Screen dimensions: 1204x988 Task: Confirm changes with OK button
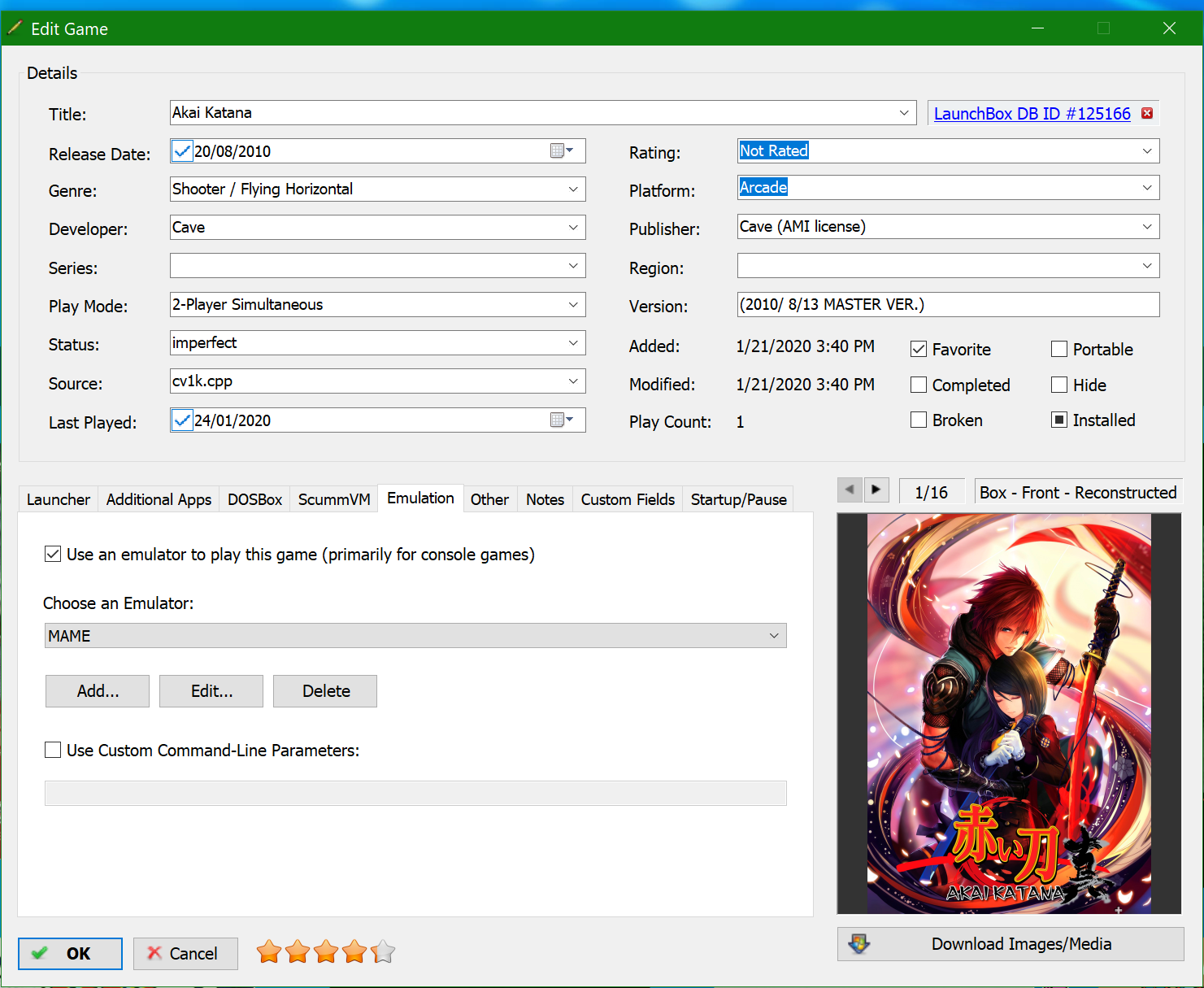pyautogui.click(x=70, y=953)
